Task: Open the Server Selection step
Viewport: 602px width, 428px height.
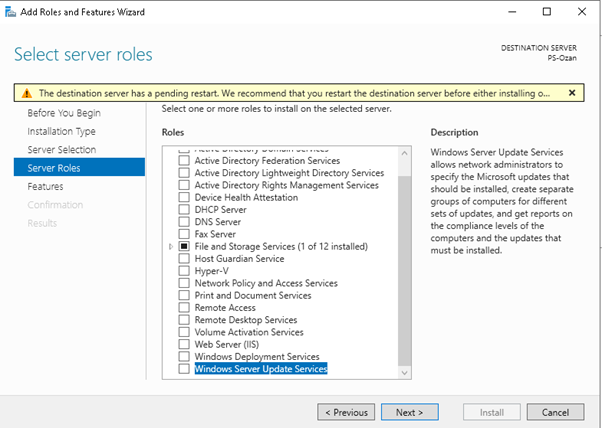Action: tap(61, 149)
